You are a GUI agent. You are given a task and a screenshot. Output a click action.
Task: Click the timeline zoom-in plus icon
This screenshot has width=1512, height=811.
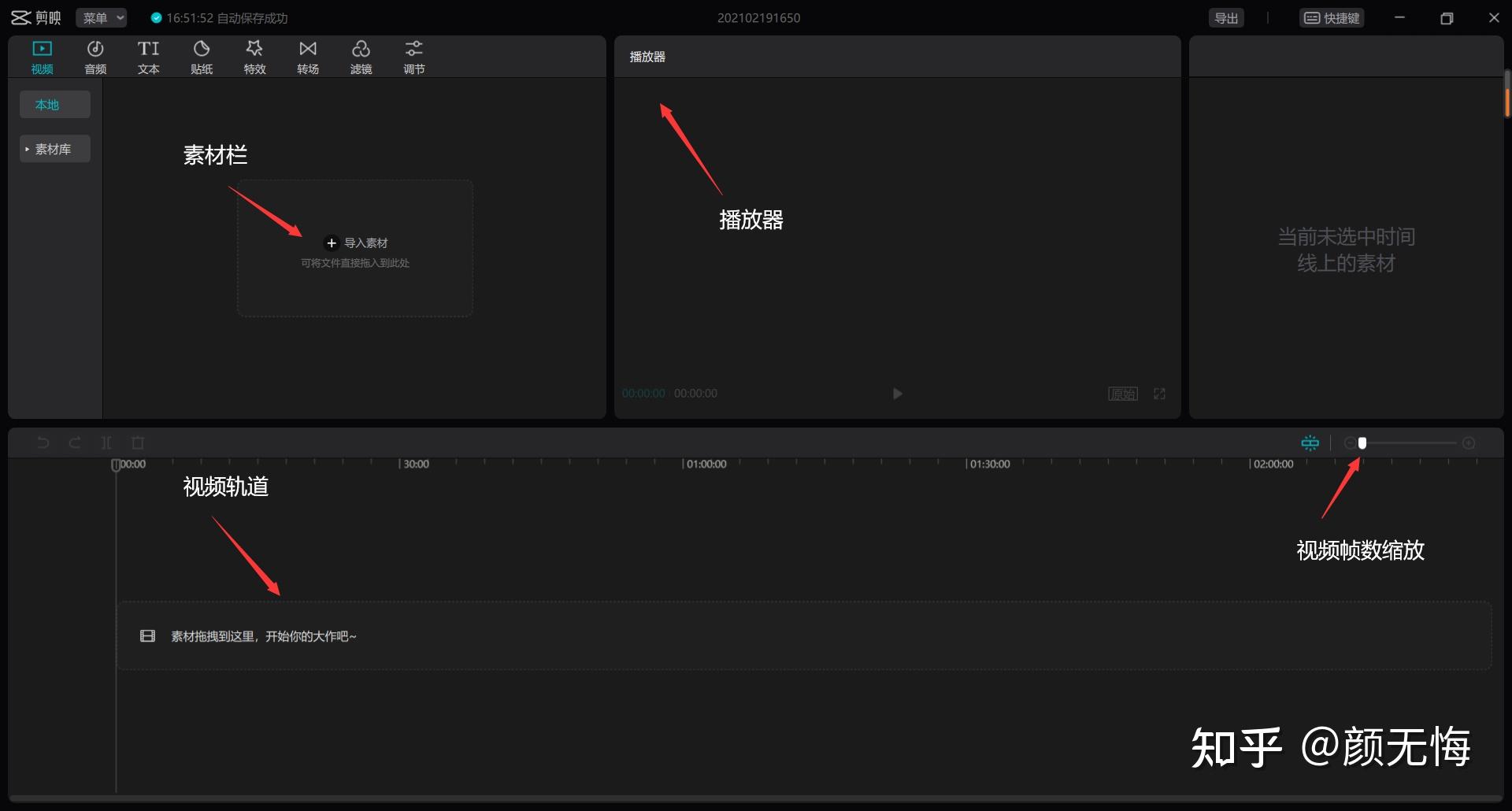[1469, 443]
